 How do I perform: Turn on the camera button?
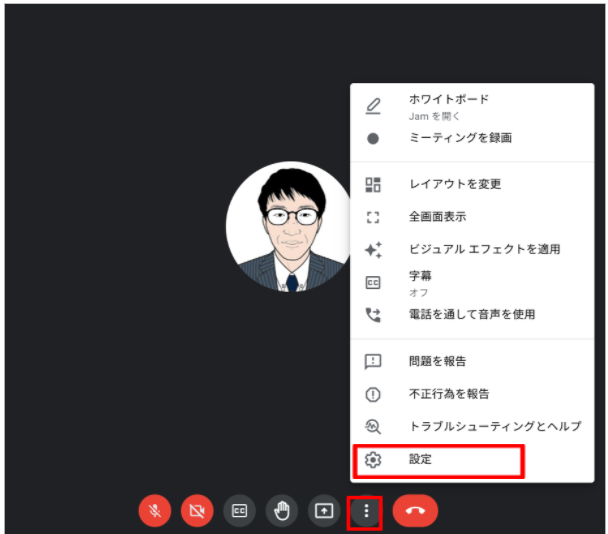click(197, 511)
